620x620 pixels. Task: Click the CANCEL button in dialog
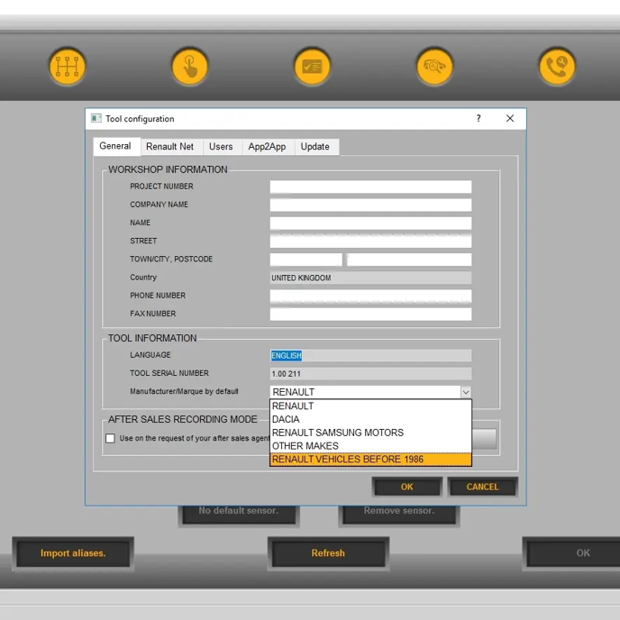(482, 487)
